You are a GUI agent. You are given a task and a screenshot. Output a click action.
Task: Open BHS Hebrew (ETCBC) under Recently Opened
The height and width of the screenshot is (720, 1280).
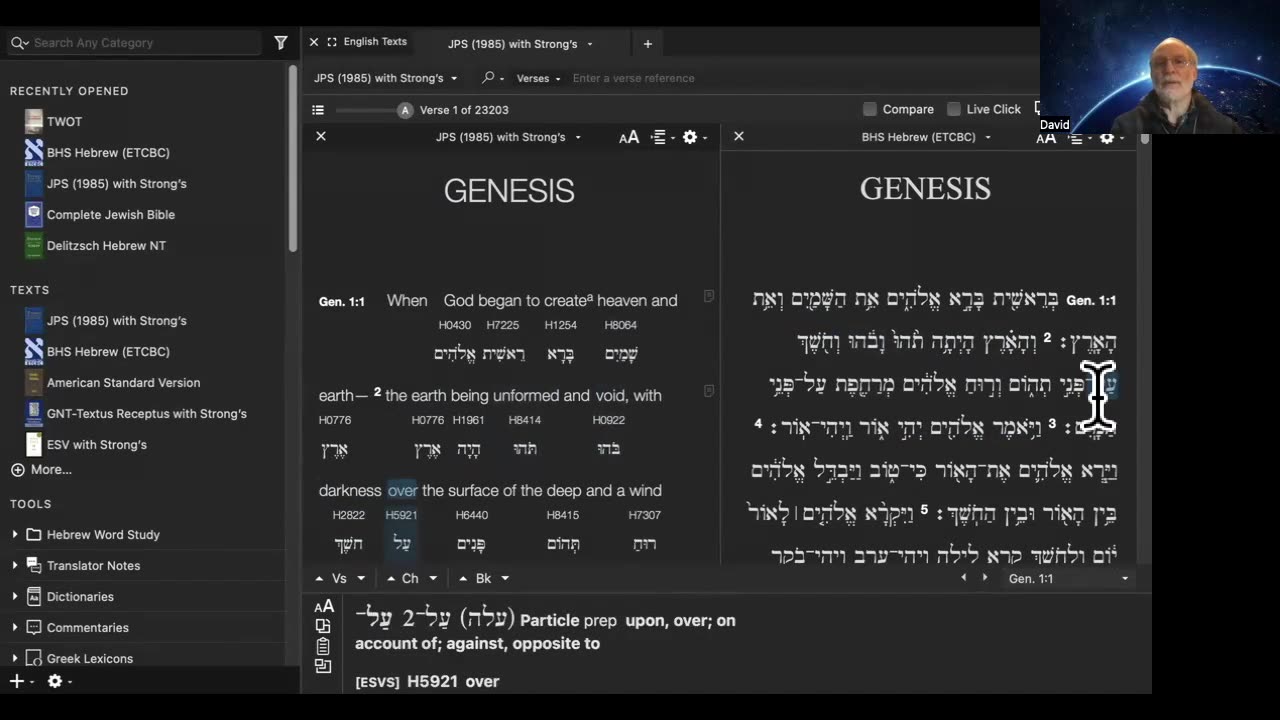click(x=108, y=152)
